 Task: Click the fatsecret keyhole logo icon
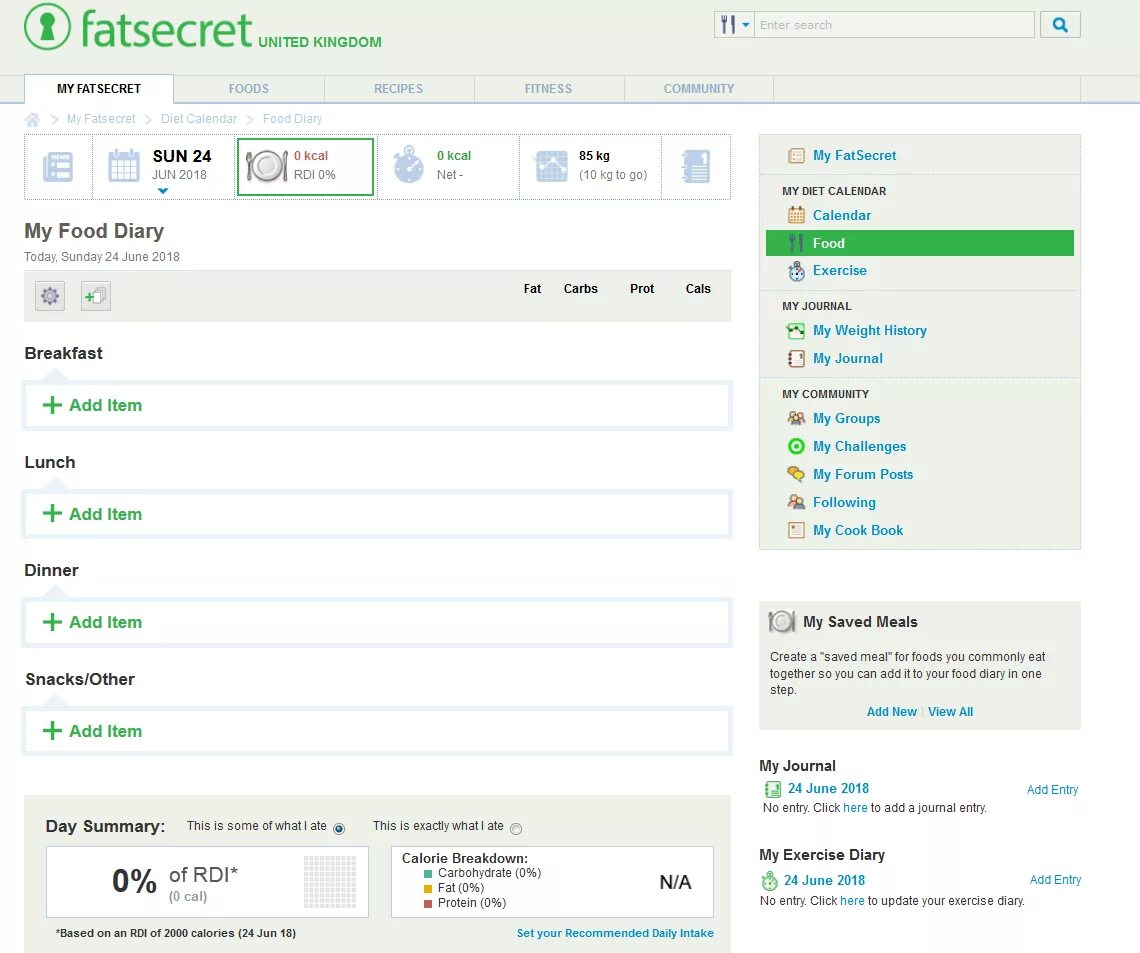click(47, 27)
